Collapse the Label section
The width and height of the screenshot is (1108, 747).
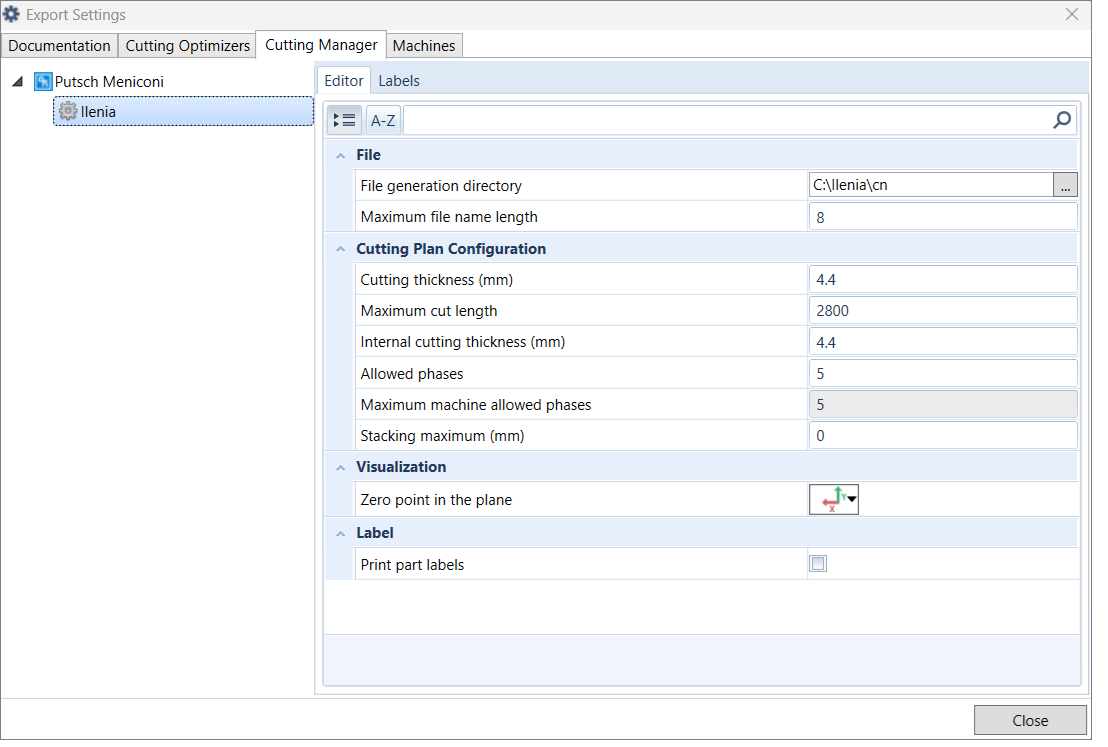(x=341, y=534)
